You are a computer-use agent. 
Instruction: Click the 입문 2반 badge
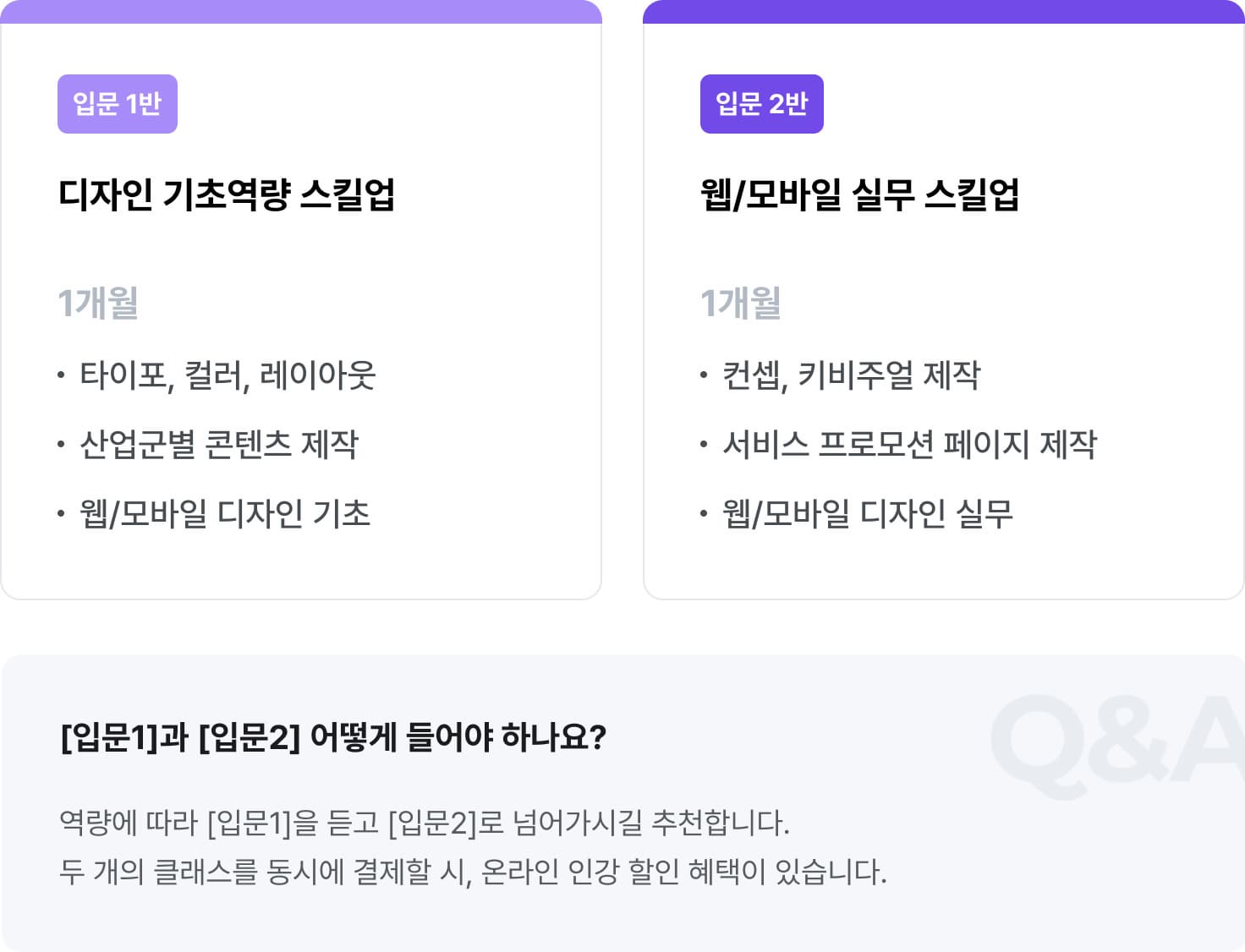[761, 104]
